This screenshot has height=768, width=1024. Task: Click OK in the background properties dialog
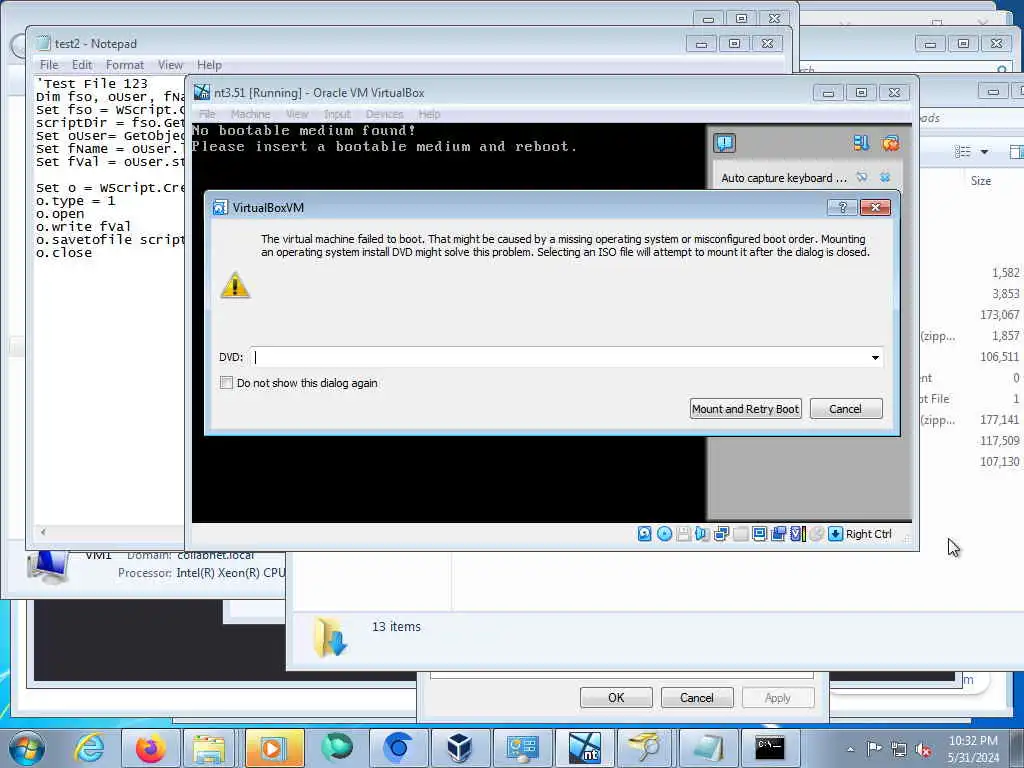(616, 697)
